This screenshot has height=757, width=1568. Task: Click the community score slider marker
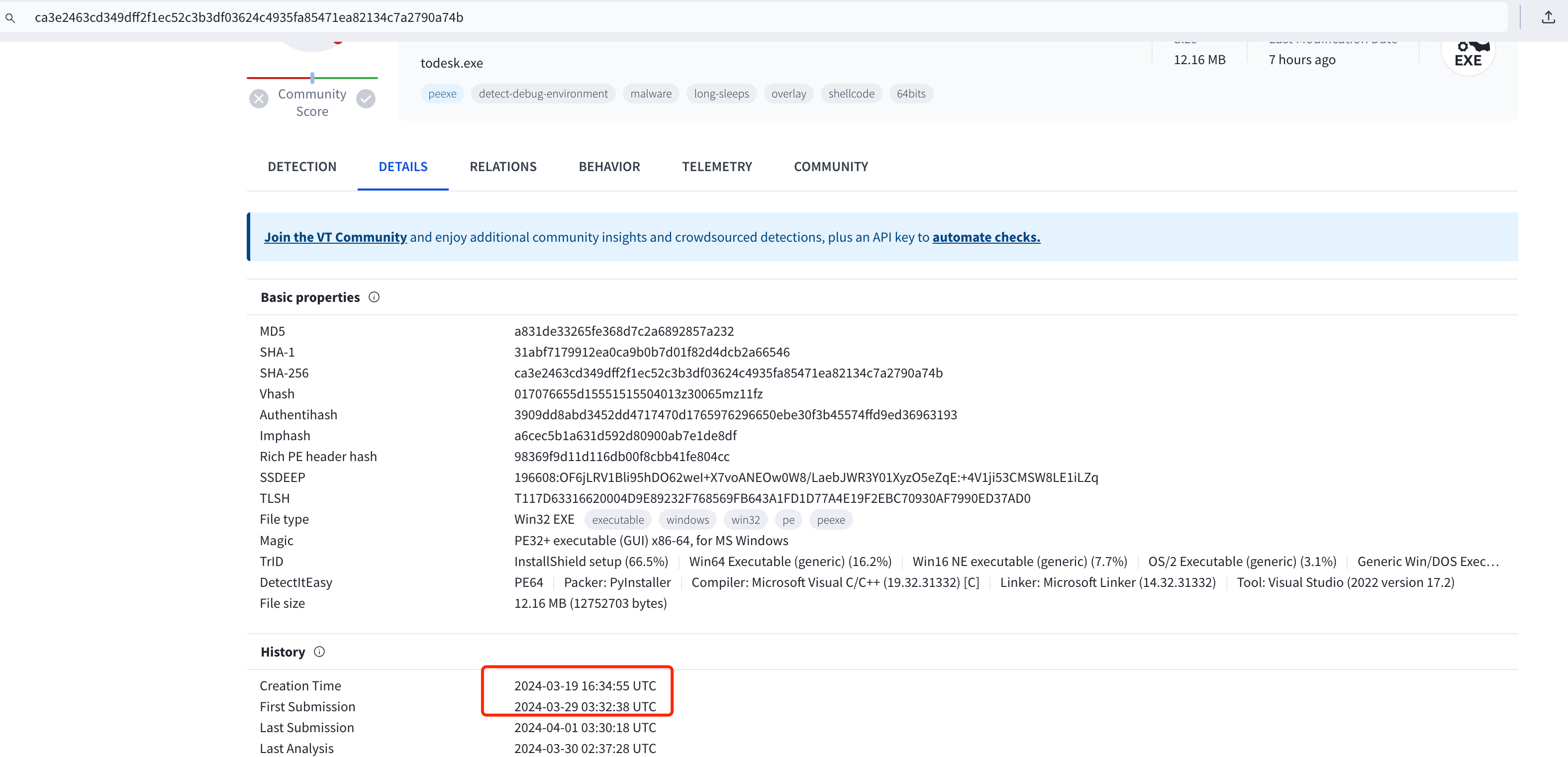click(312, 78)
